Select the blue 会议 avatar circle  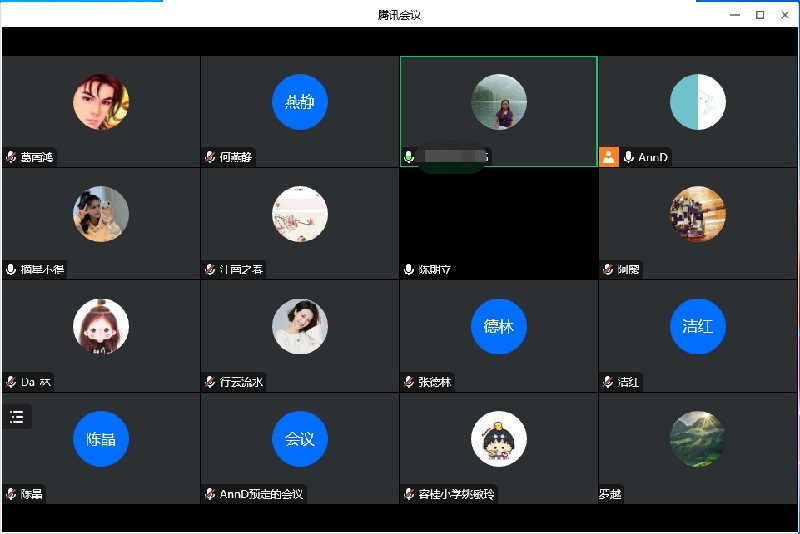pos(300,439)
